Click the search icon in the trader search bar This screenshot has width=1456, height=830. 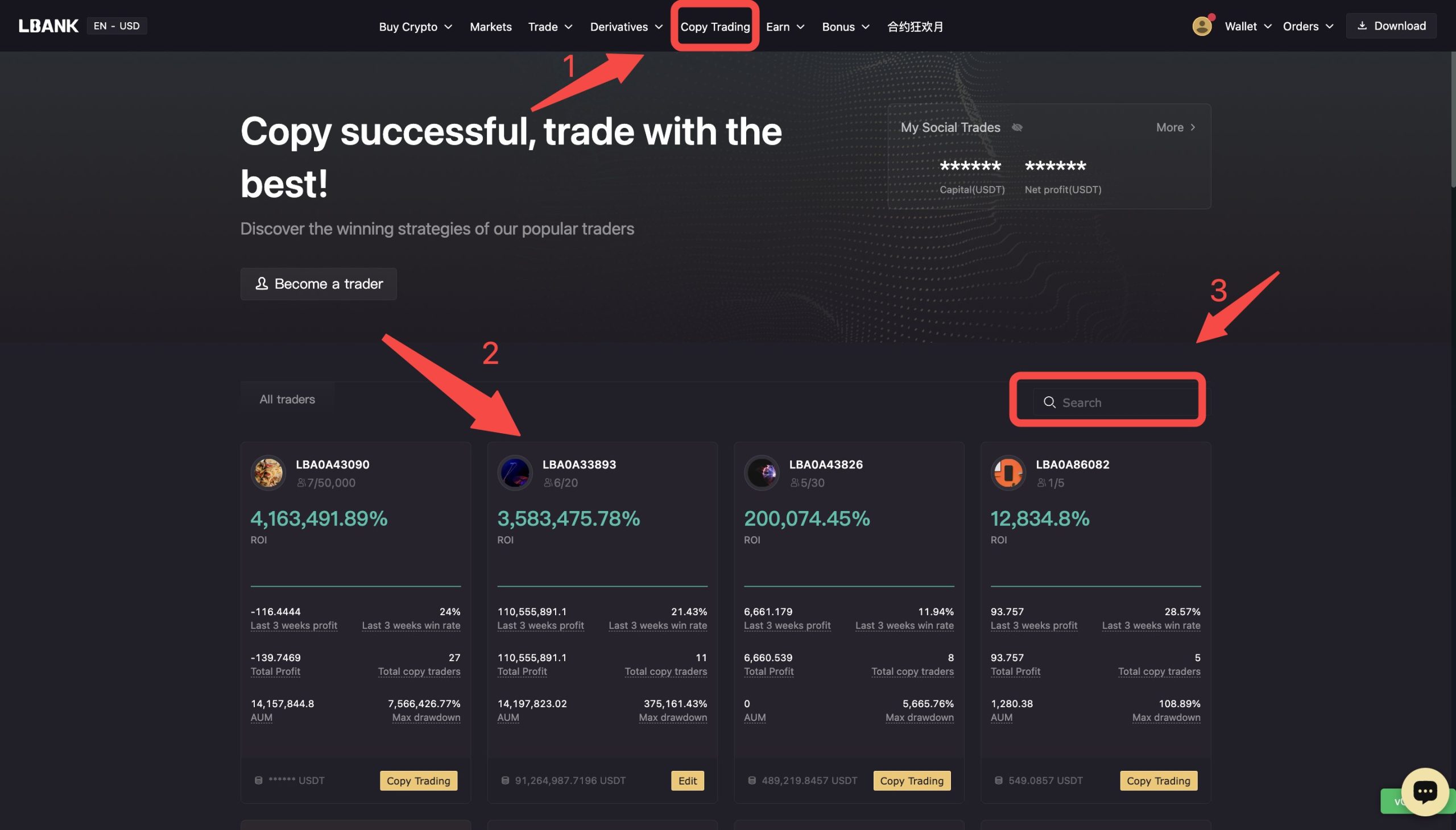1049,401
